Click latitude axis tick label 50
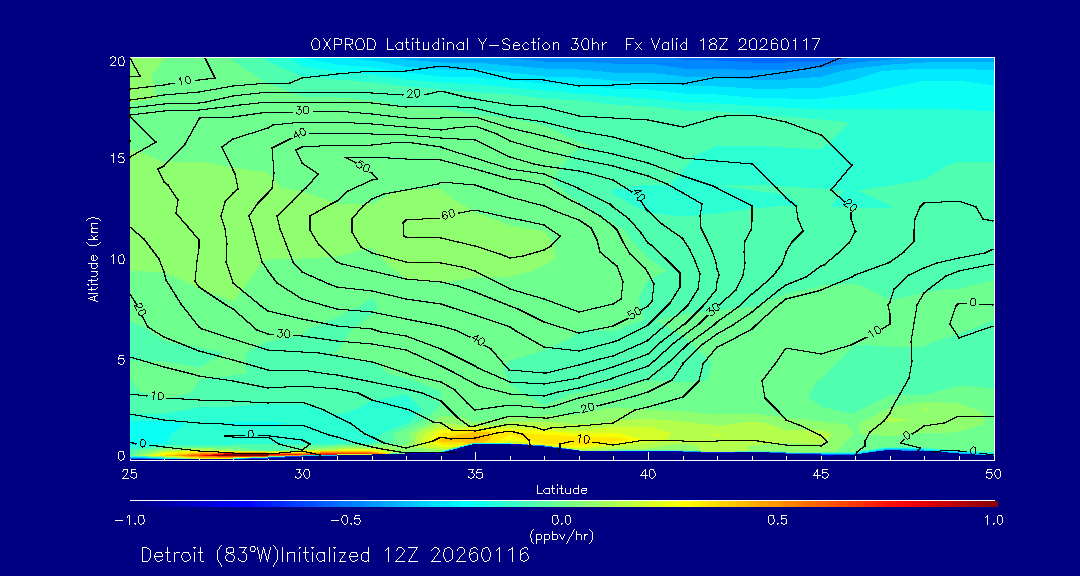Image resolution: width=1080 pixels, height=576 pixels. [x=994, y=474]
